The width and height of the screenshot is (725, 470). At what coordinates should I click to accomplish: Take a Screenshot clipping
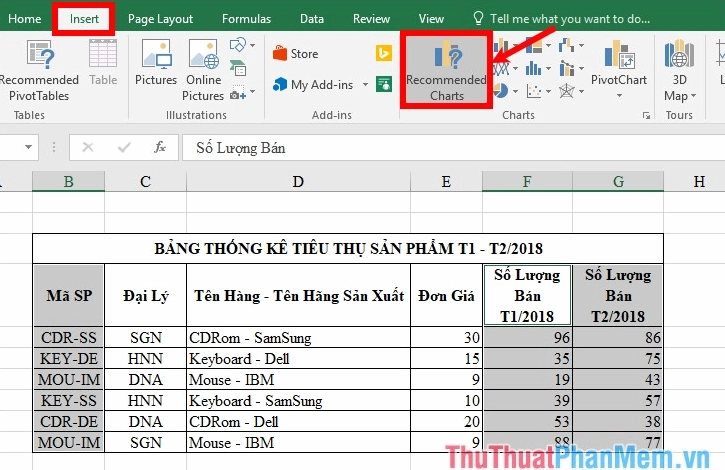[238, 92]
